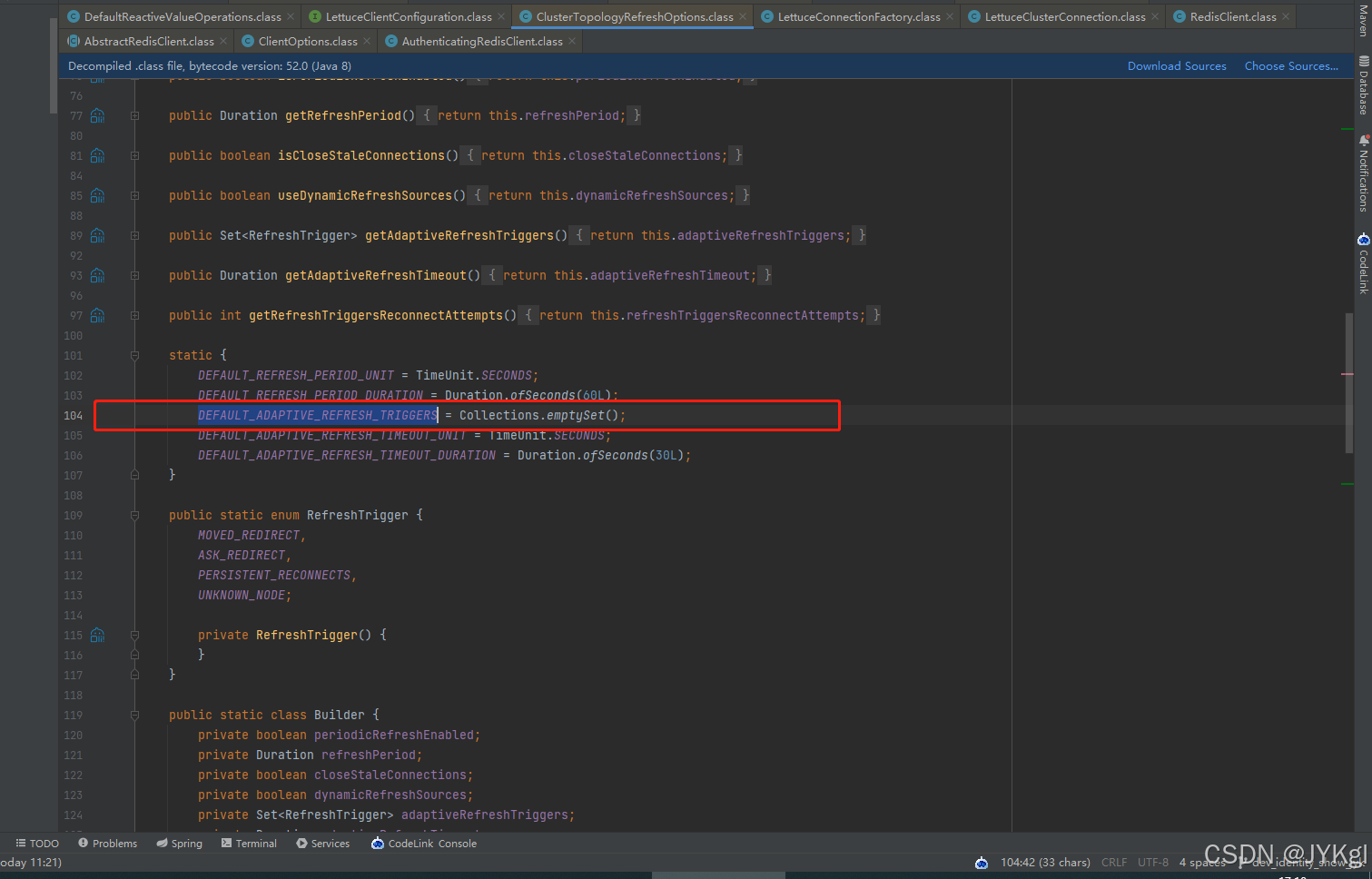
Task: Close the RedisClient.class tab
Action: pos(1286,16)
